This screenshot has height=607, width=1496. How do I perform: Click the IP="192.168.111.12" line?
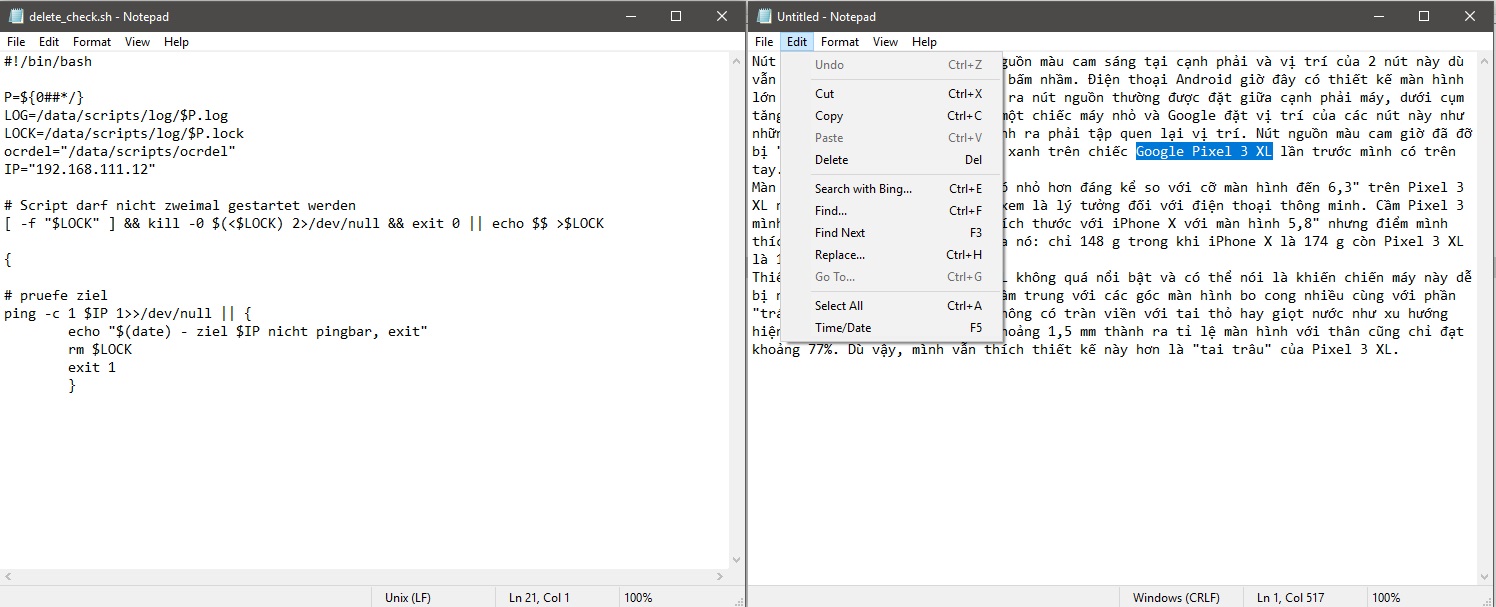tap(80, 170)
